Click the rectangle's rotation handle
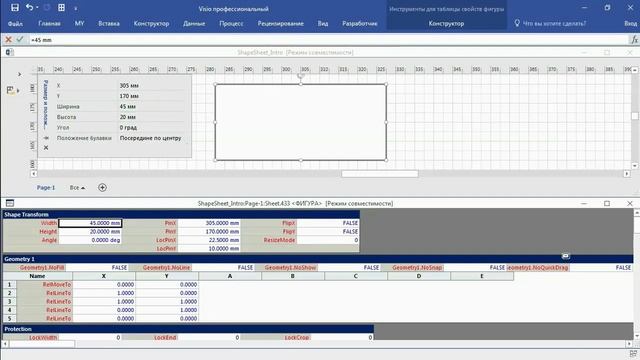This screenshot has height=360, width=640. pos(301,76)
